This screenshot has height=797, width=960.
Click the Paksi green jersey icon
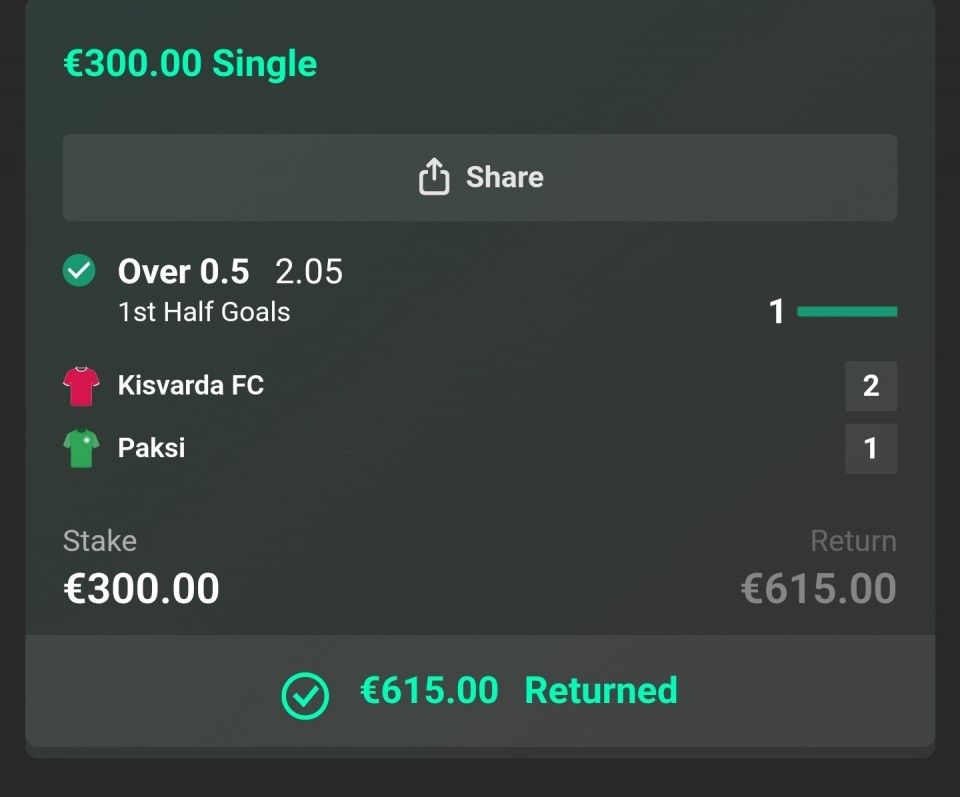pos(81,448)
